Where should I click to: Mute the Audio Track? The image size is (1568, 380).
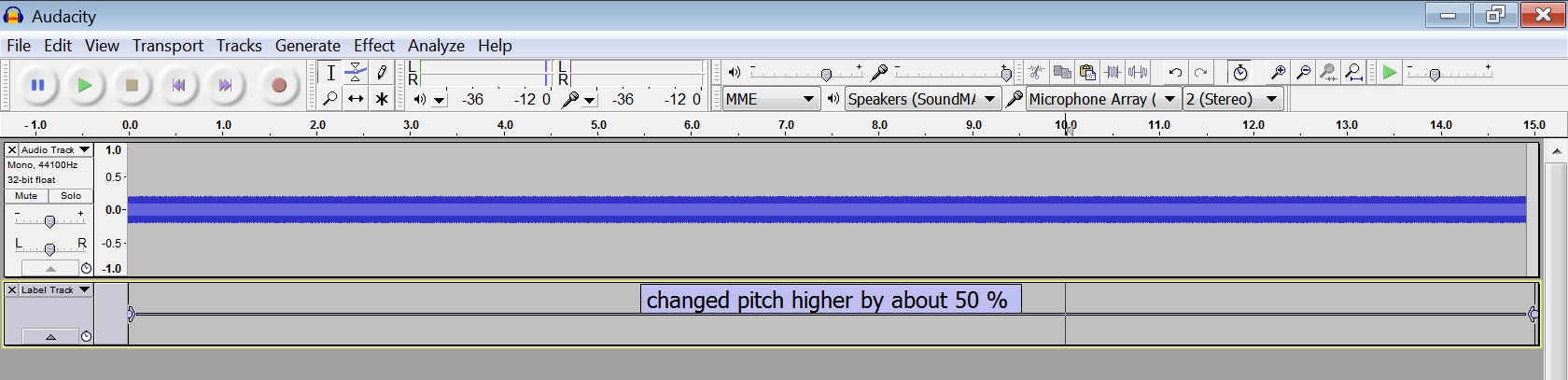point(26,196)
